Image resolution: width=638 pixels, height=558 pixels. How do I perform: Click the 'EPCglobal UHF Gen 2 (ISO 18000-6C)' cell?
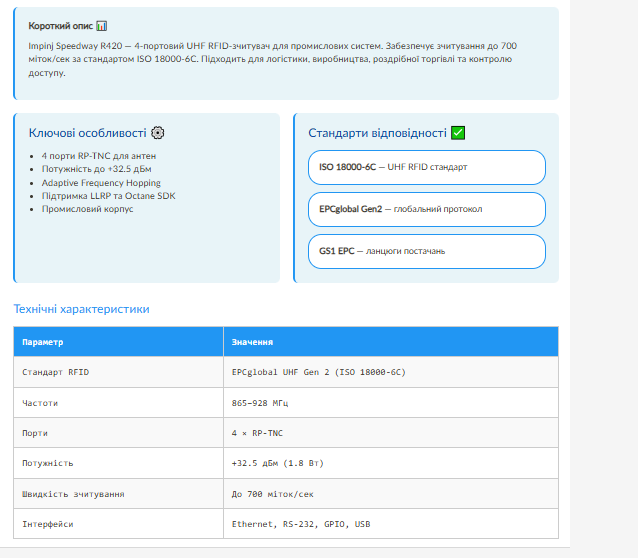(391, 372)
